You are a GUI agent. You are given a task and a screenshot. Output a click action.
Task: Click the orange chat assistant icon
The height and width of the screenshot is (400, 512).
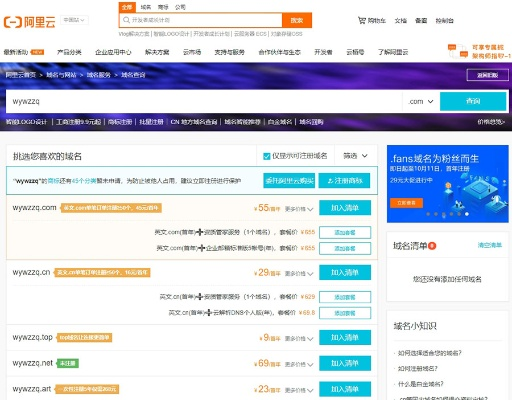pyautogui.click(x=458, y=51)
